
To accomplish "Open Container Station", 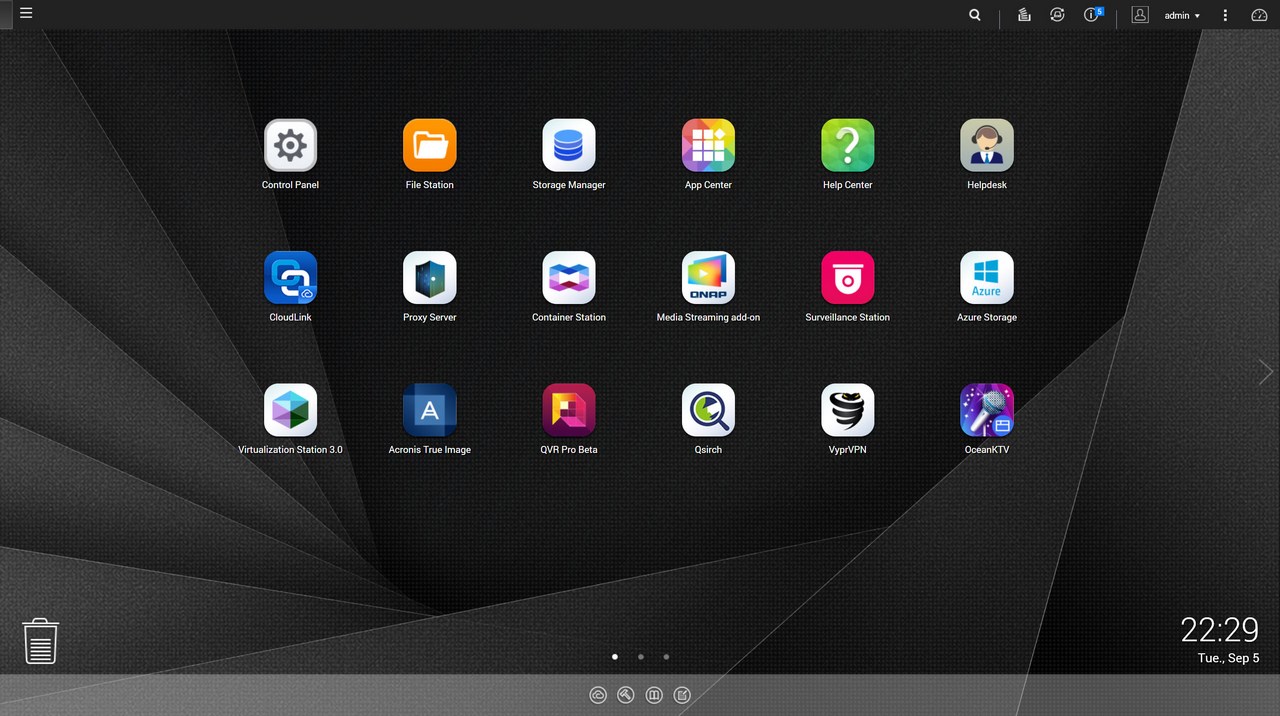I will [569, 278].
